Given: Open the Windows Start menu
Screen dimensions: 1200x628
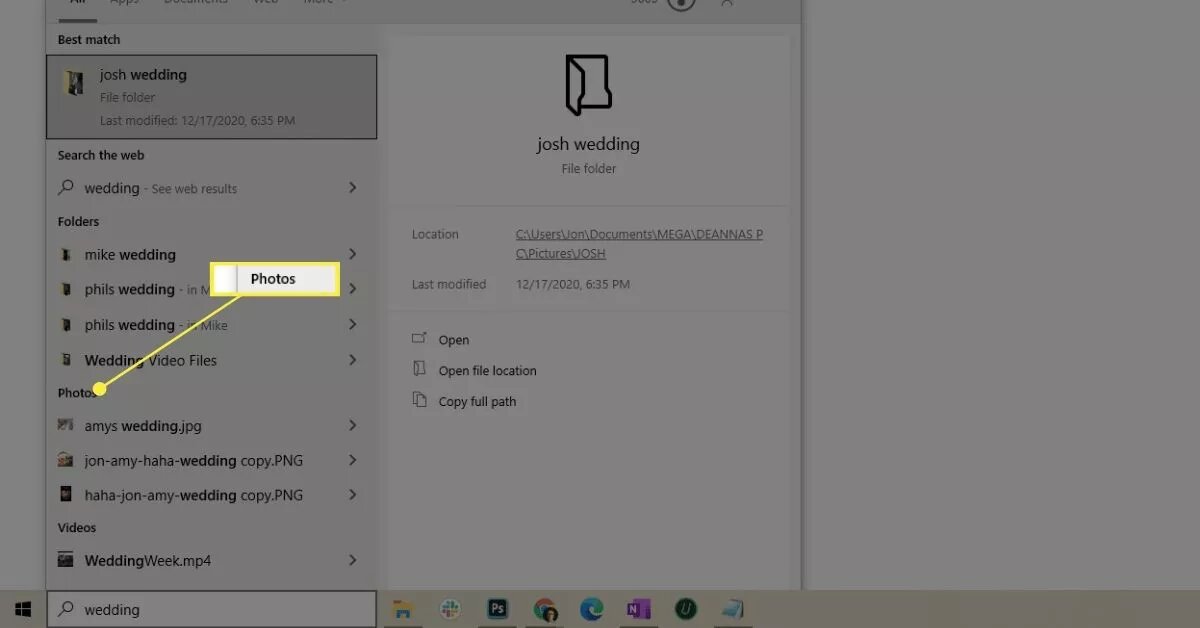Looking at the screenshot, I should (23, 609).
